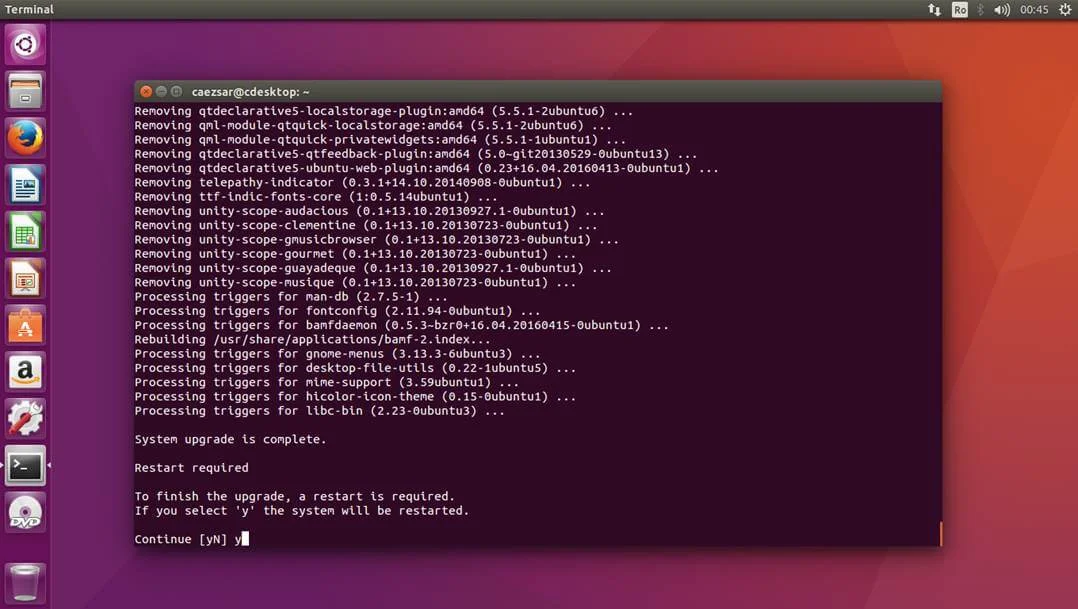Open the Ubuntu Dash search launcher
This screenshot has width=1078, height=609.
coord(25,45)
